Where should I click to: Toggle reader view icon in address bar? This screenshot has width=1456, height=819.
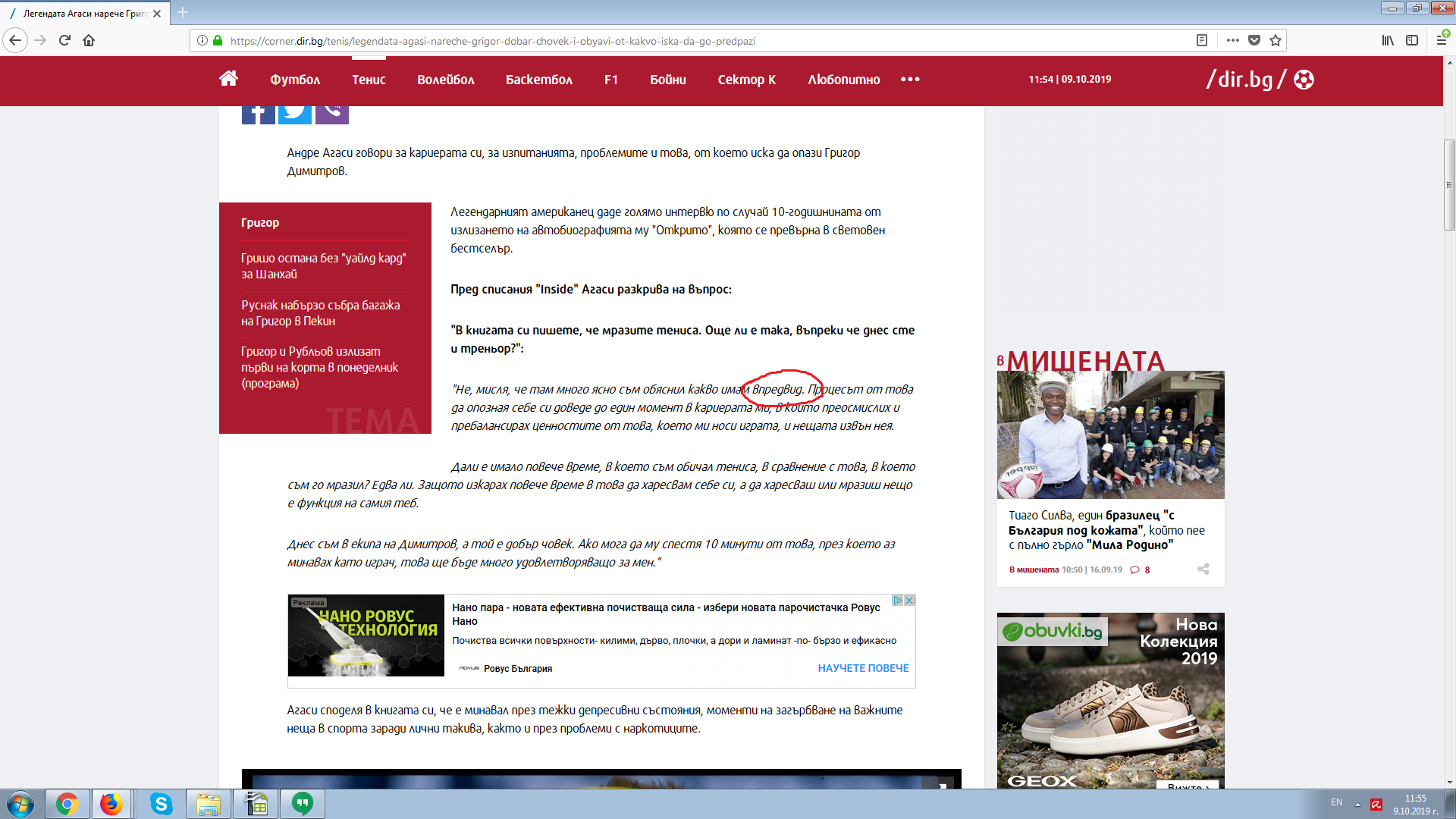tap(1202, 40)
